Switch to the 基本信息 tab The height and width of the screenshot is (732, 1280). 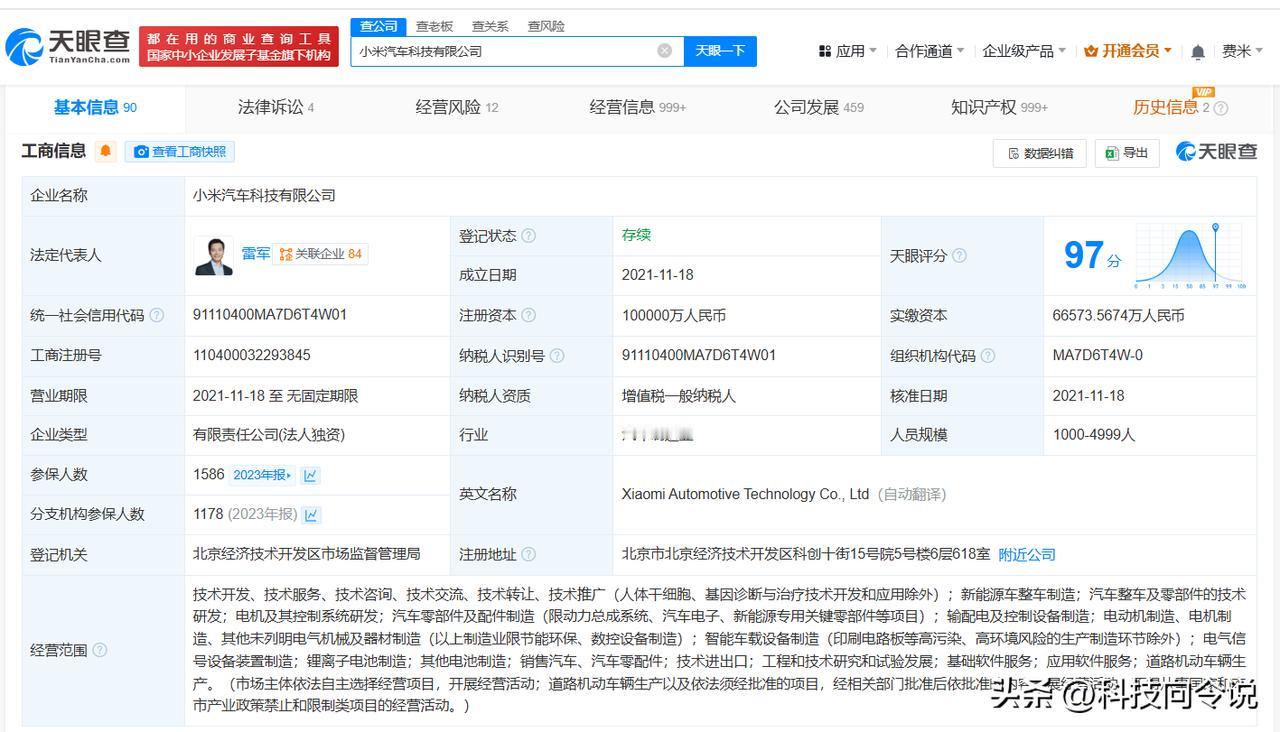point(95,107)
